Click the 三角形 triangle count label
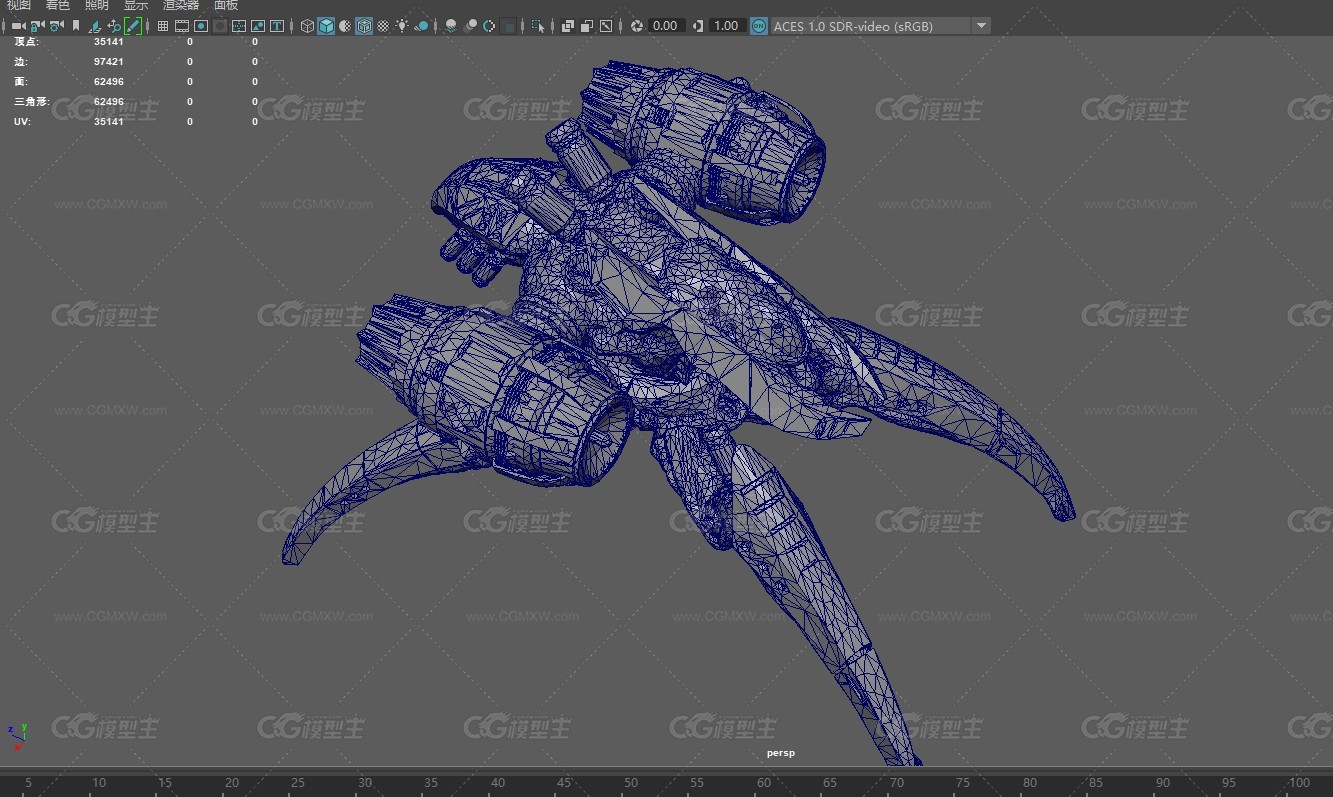Viewport: 1333px width, 797px height. click(31, 102)
